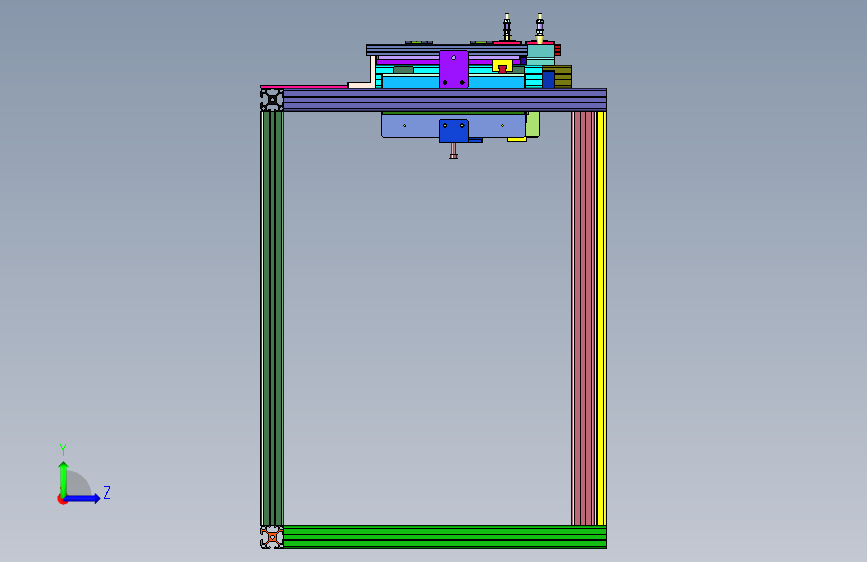Select the purple-blue top horizontal beam

pyautogui.click(x=445, y=100)
